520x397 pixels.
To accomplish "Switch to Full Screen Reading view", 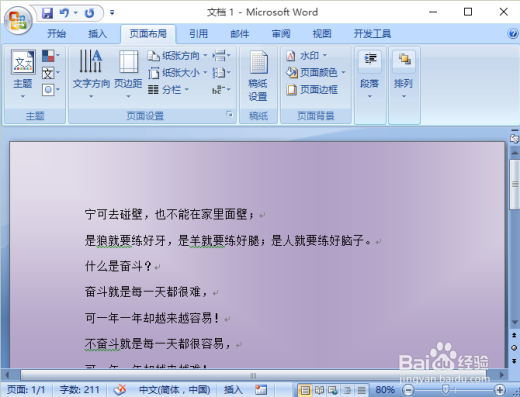I will point(319,390).
